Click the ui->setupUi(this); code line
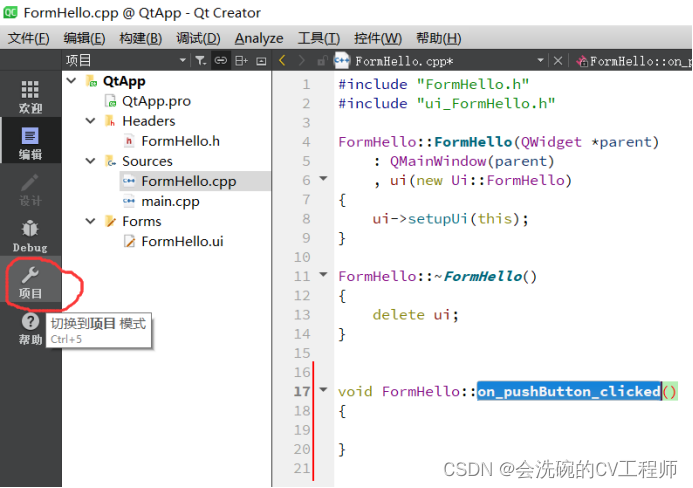693x488 pixels. tap(450, 219)
